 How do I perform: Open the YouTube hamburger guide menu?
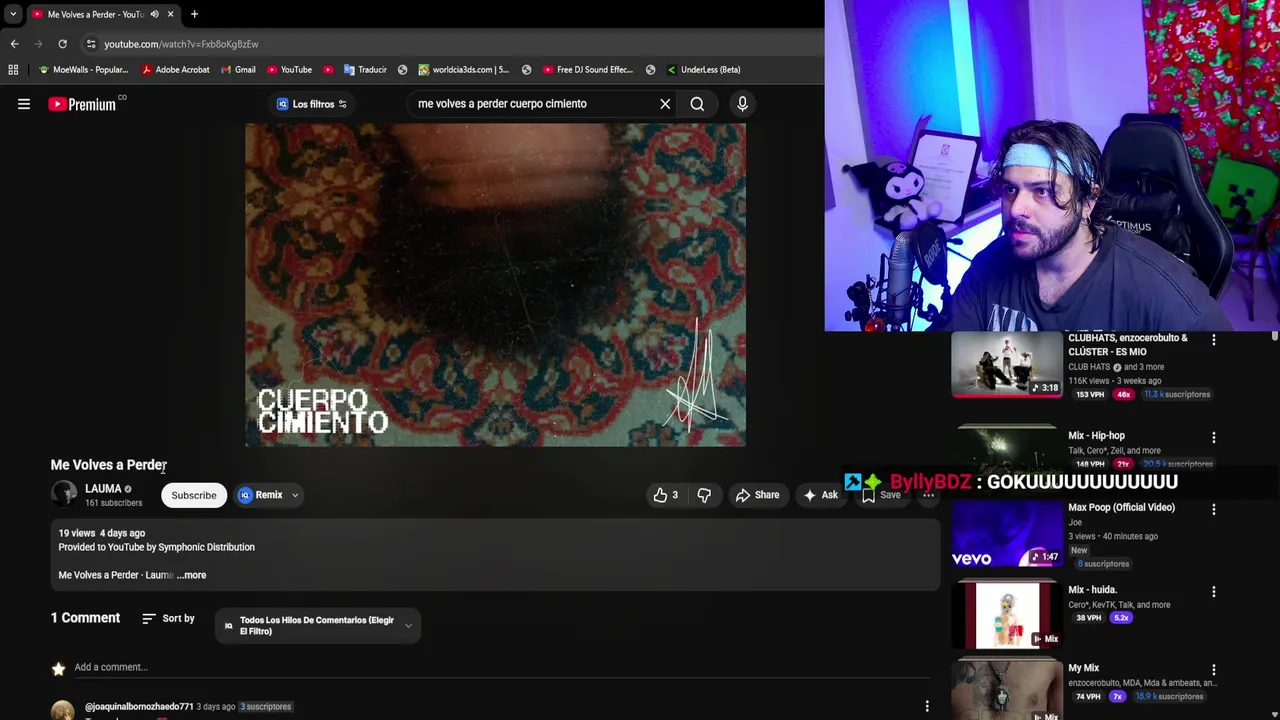tap(24, 104)
